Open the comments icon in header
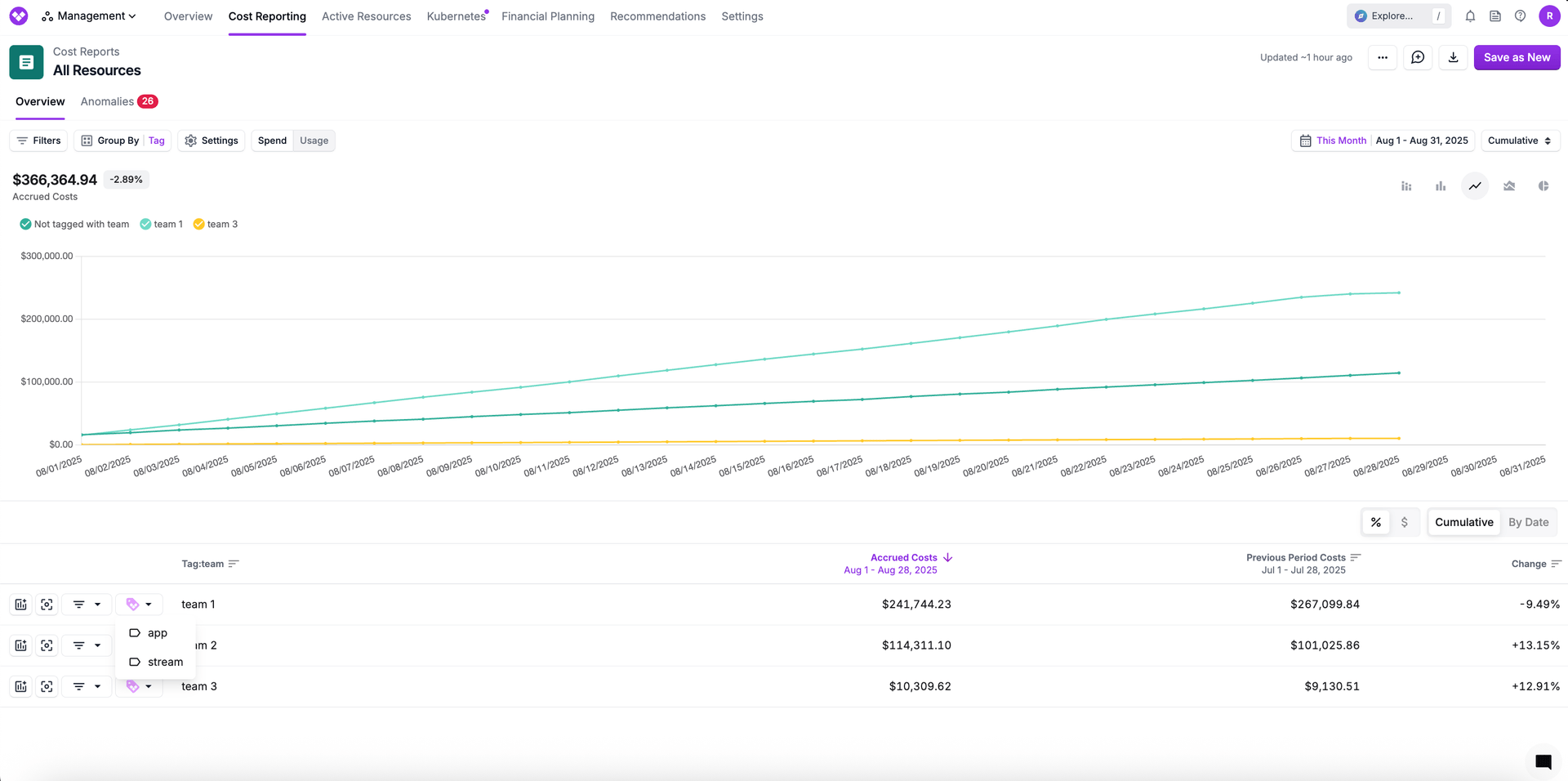Screen dimensions: 1568x781 point(1418,57)
